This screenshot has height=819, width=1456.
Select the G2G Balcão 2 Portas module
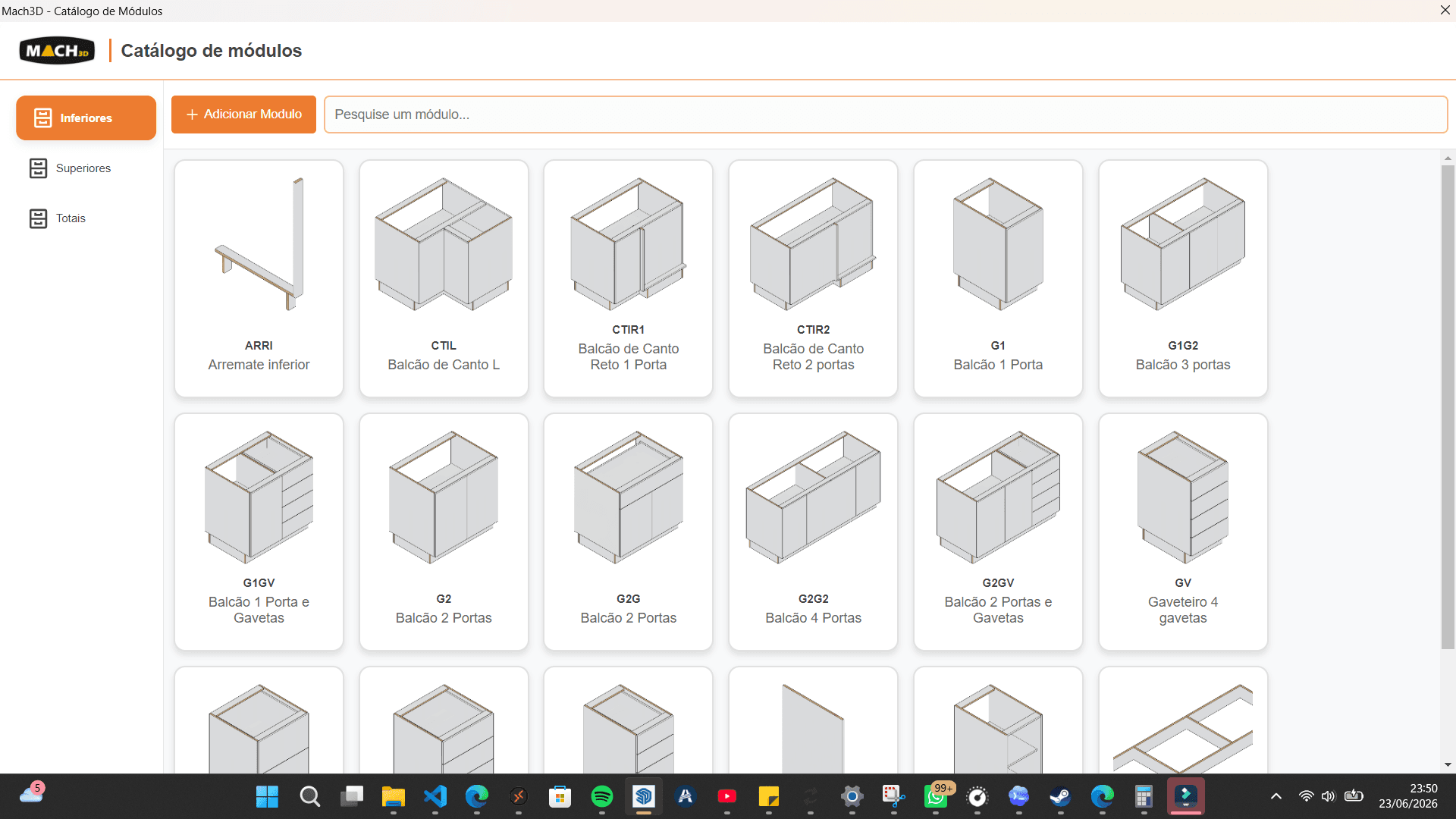click(629, 532)
